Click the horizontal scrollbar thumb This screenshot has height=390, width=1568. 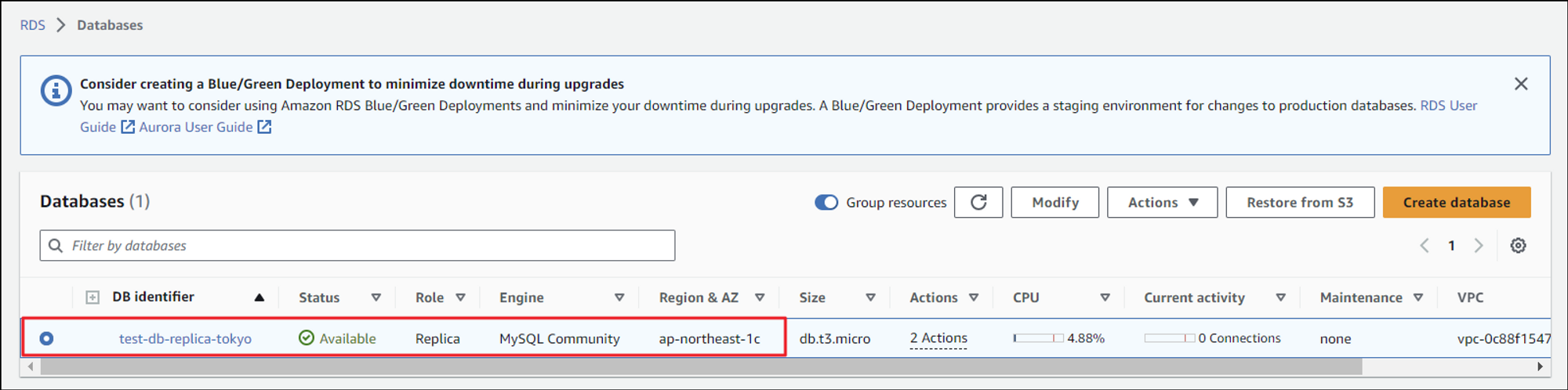[x=701, y=366]
